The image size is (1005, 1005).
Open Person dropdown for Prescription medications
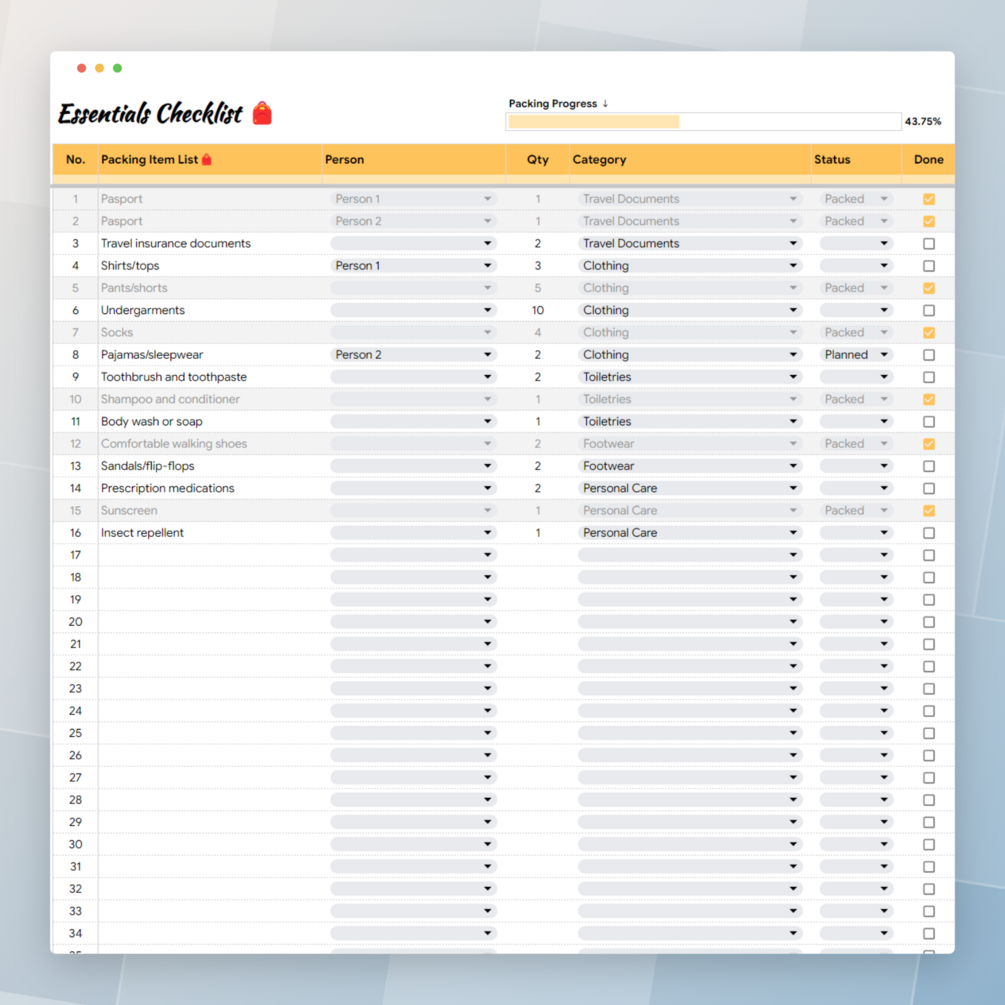[413, 488]
